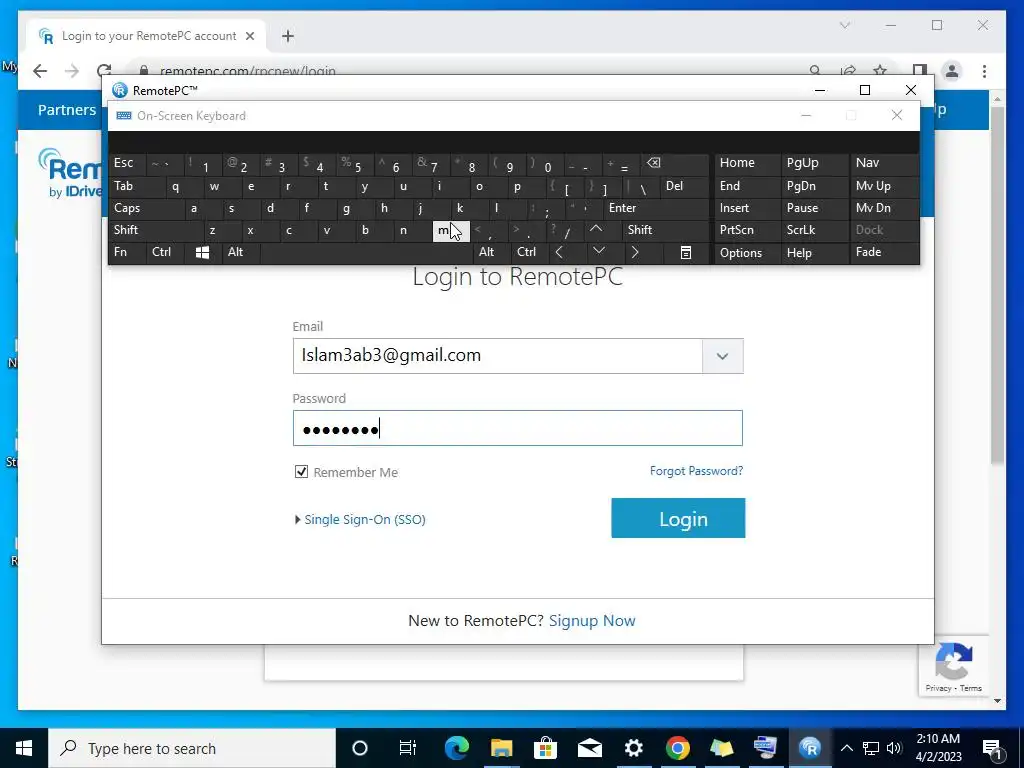Open Chrome three-dot menu
This screenshot has height=768, width=1024.
tap(984, 71)
